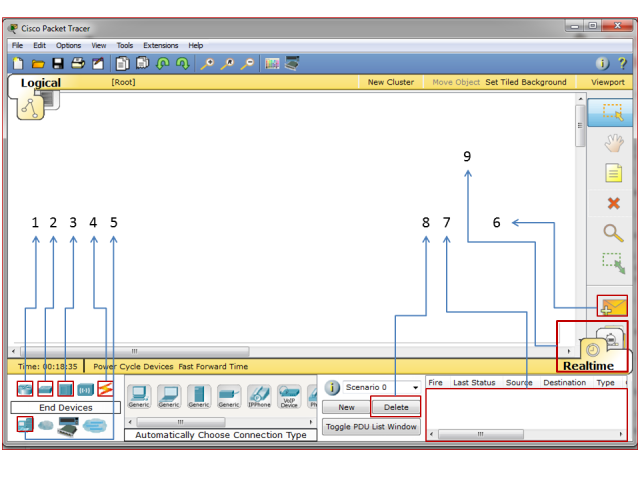Open the Activity Wizard toolbar icon
640x480 pixels.
click(98, 63)
